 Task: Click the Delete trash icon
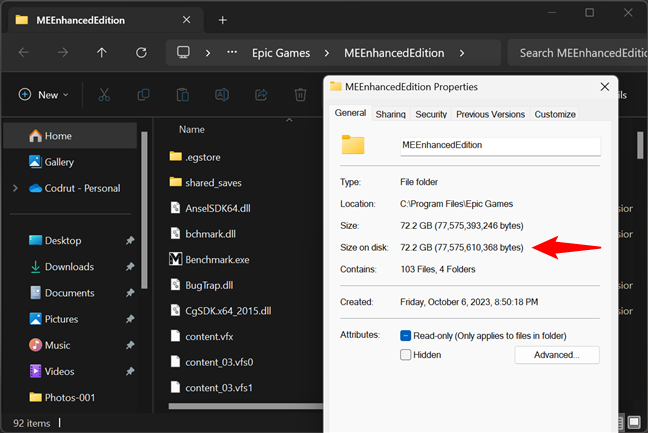click(300, 95)
